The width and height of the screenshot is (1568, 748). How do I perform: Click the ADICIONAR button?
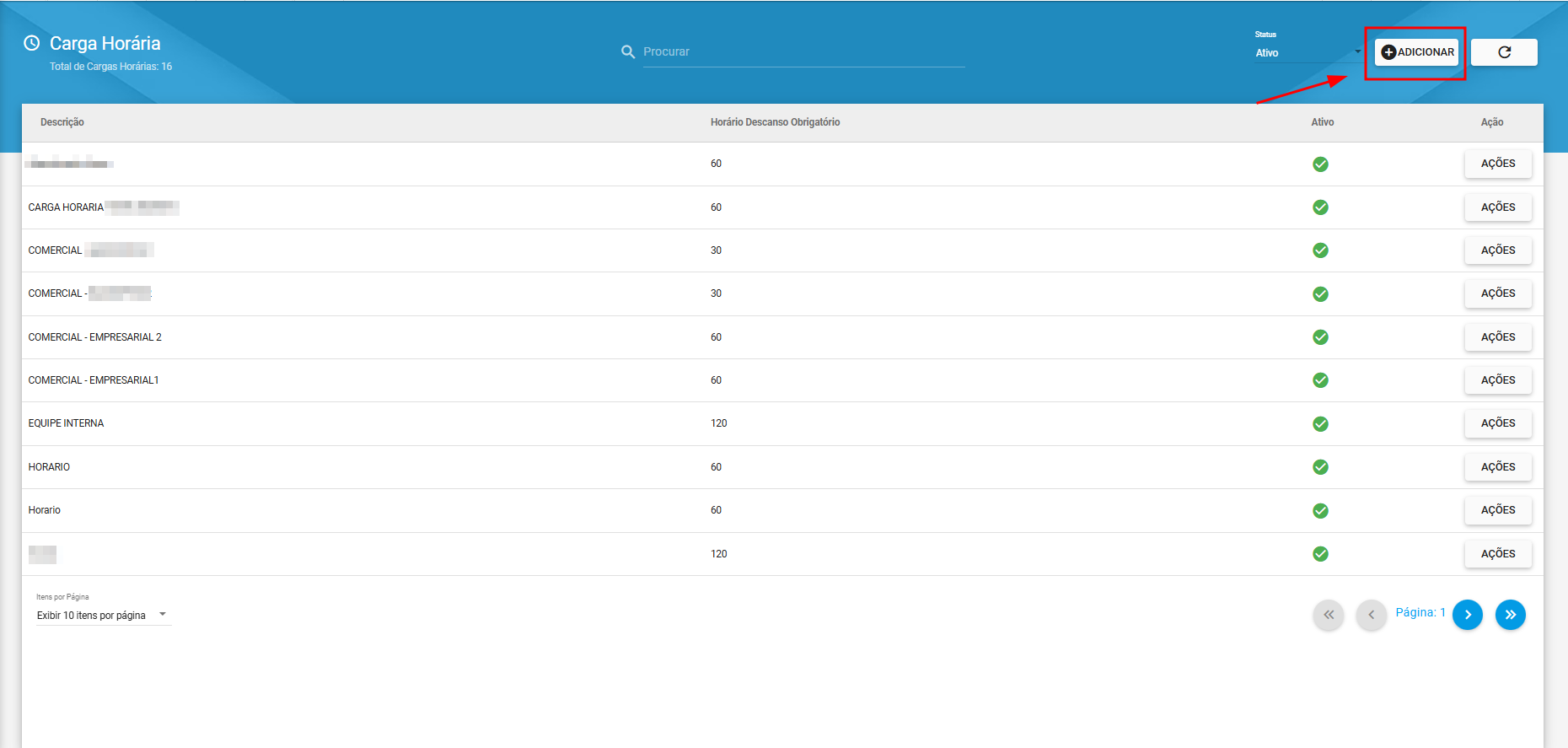click(1416, 52)
